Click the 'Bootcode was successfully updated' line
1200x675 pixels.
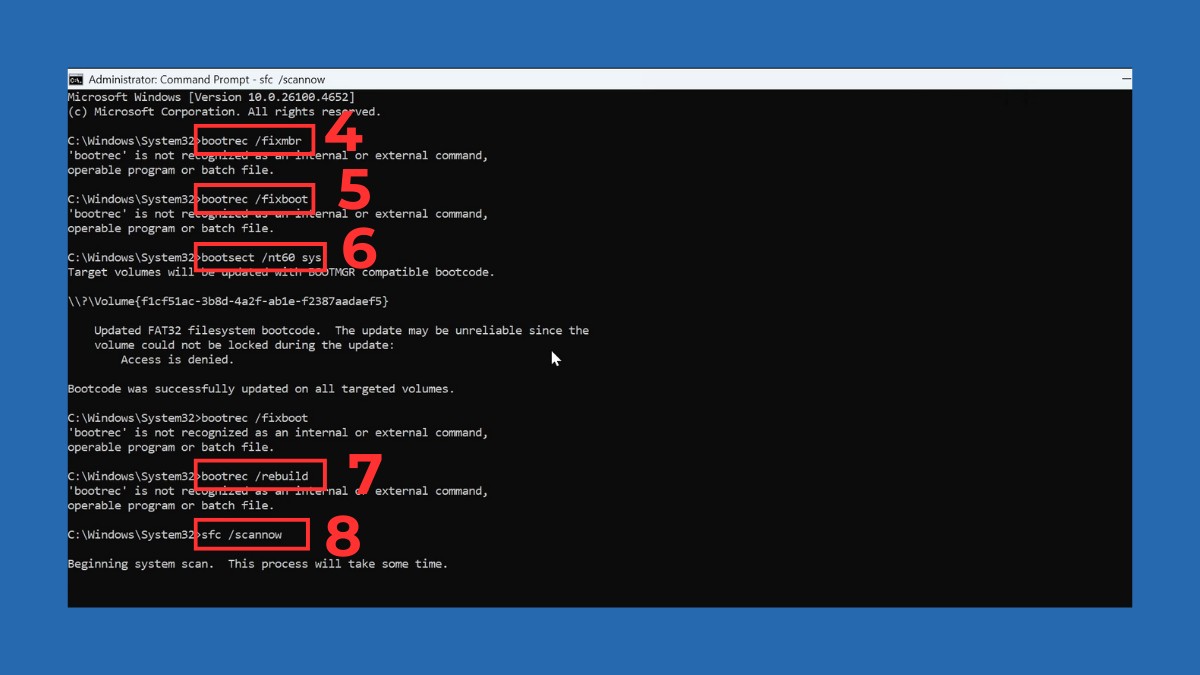click(261, 389)
